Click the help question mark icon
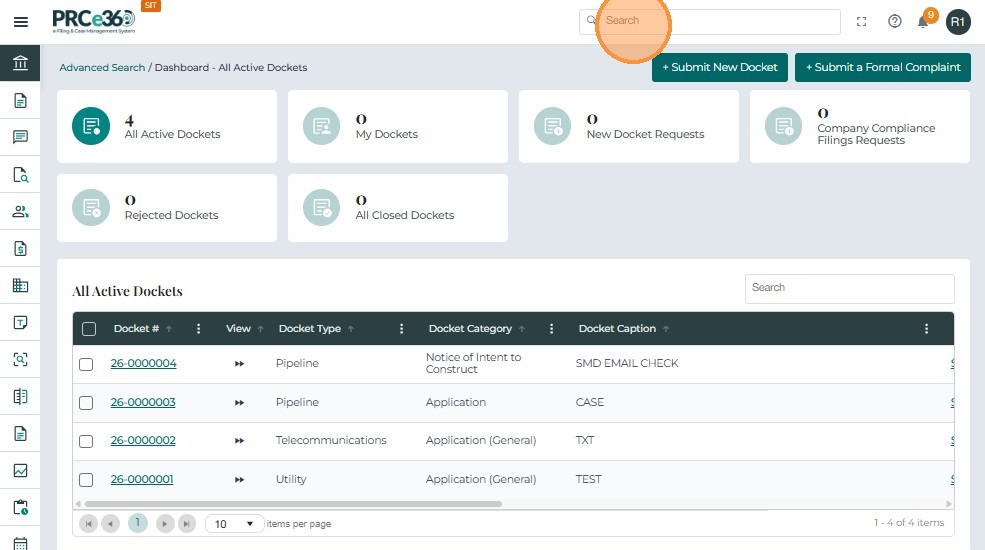This screenshot has width=985, height=550. [895, 21]
